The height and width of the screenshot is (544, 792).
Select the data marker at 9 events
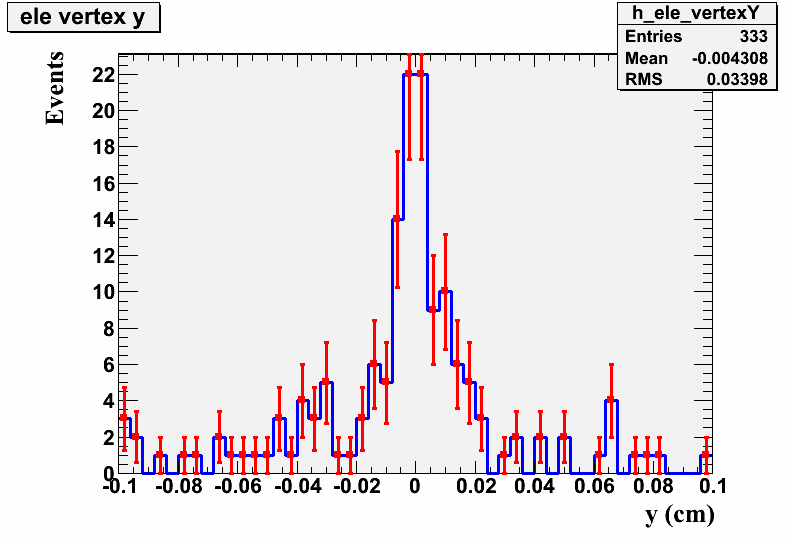point(433,310)
